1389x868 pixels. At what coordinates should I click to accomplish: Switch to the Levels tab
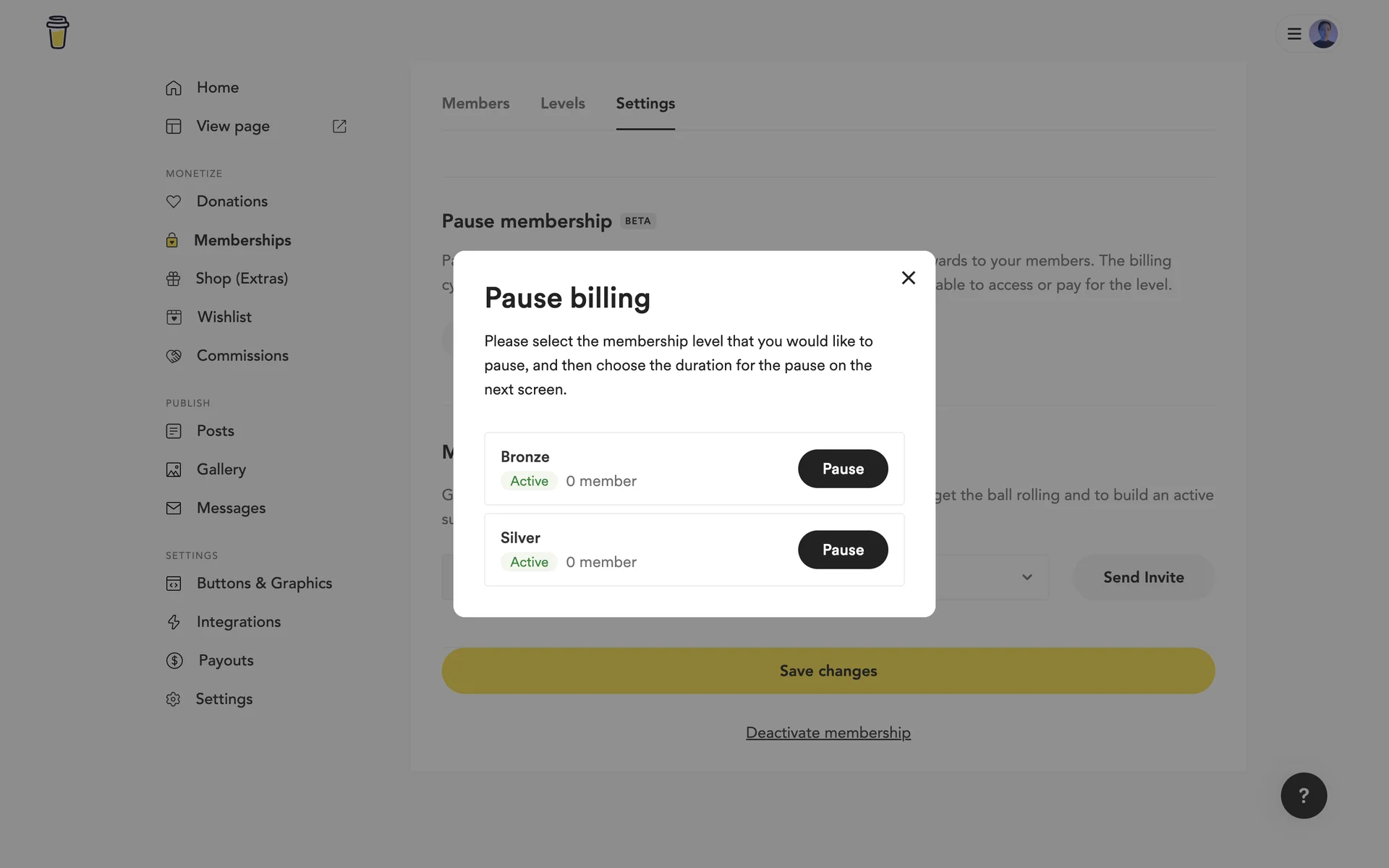point(563,103)
